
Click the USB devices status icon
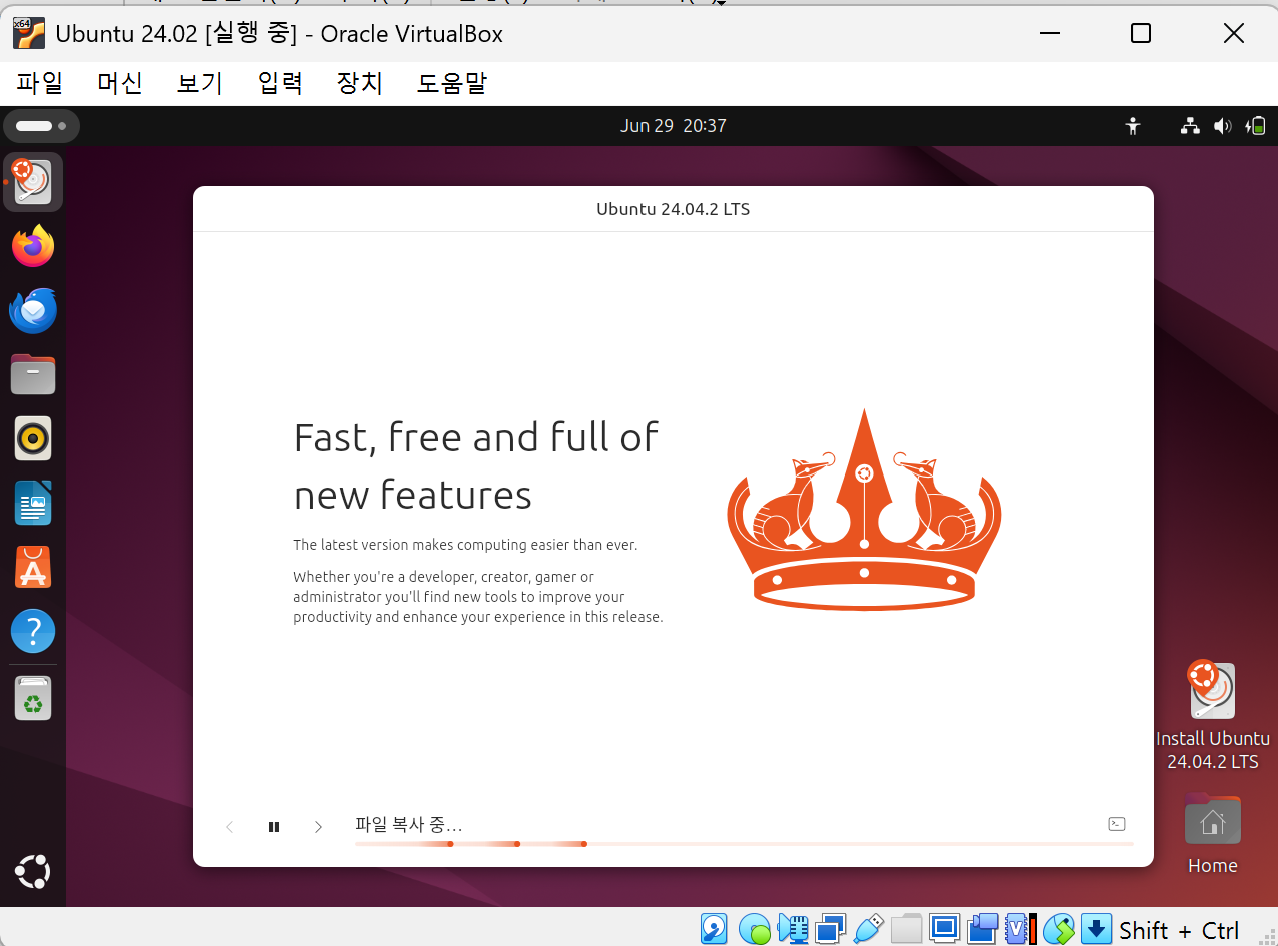pos(869,929)
